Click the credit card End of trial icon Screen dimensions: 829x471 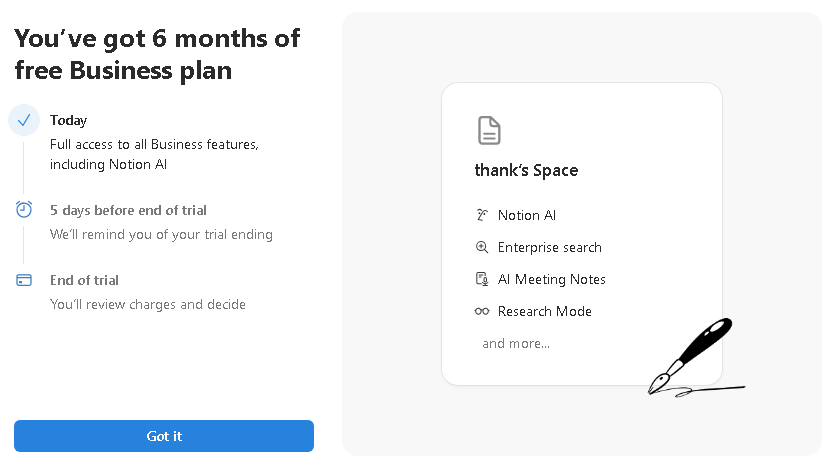[24, 280]
